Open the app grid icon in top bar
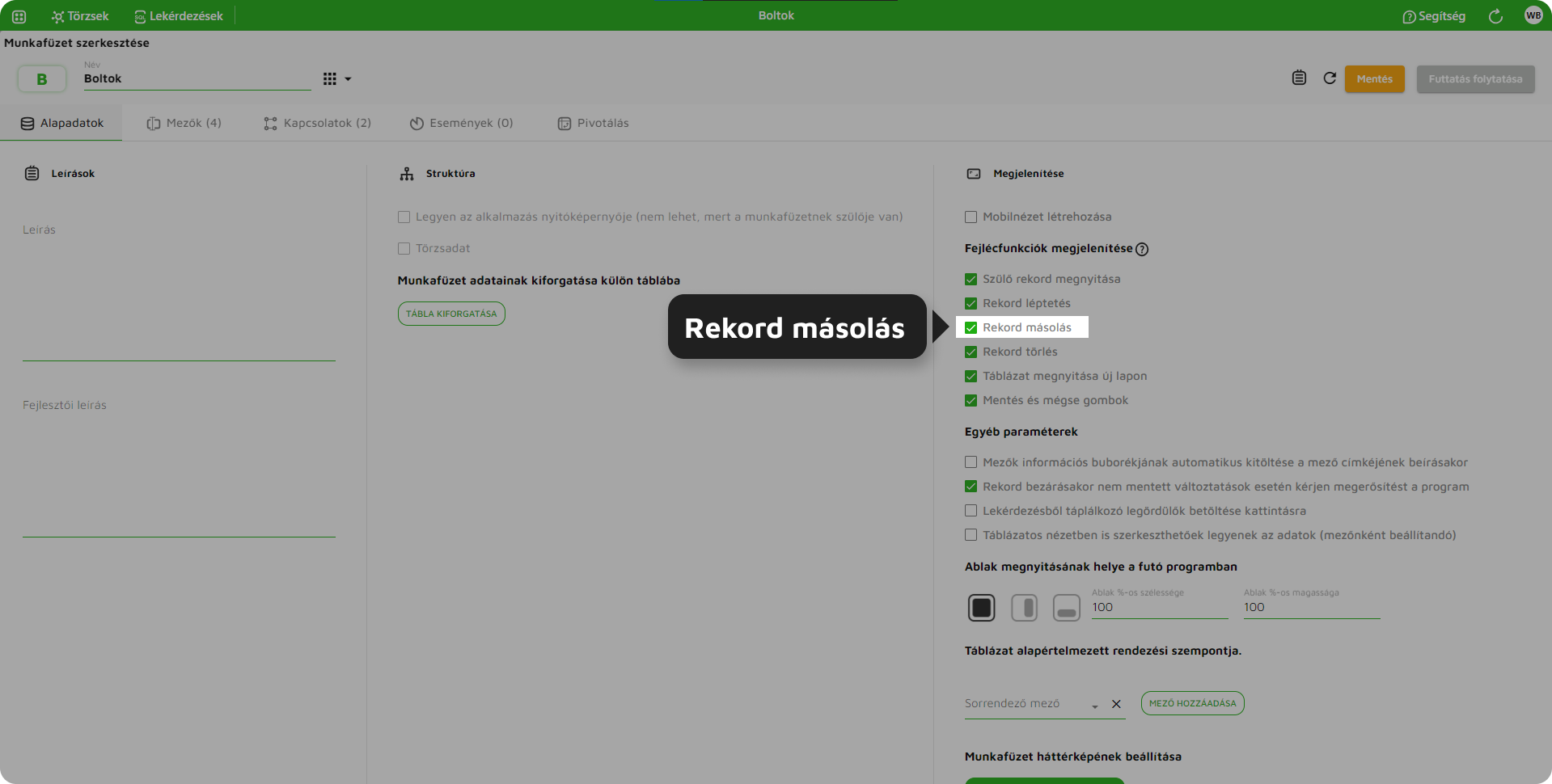The width and height of the screenshot is (1552, 784). [x=19, y=16]
